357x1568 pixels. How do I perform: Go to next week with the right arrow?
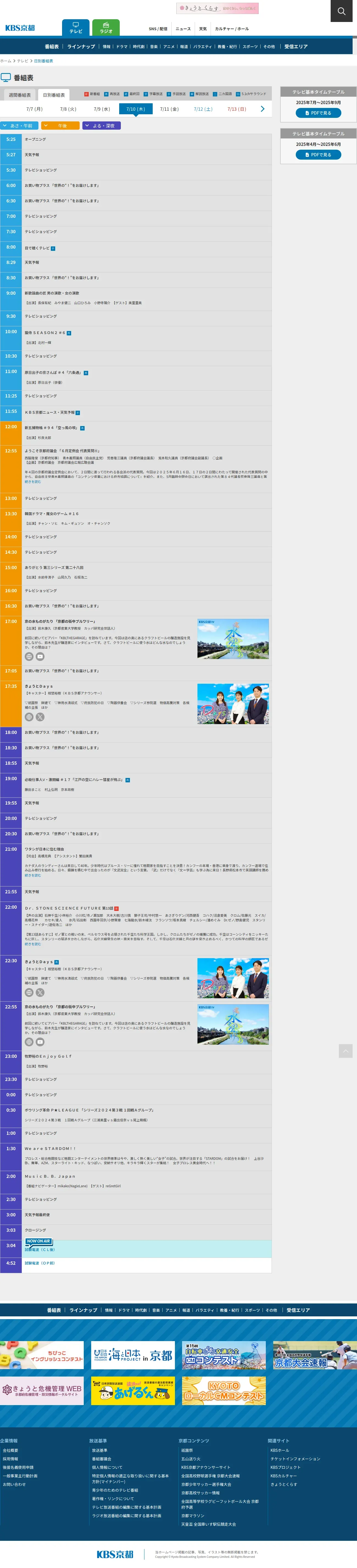click(263, 109)
